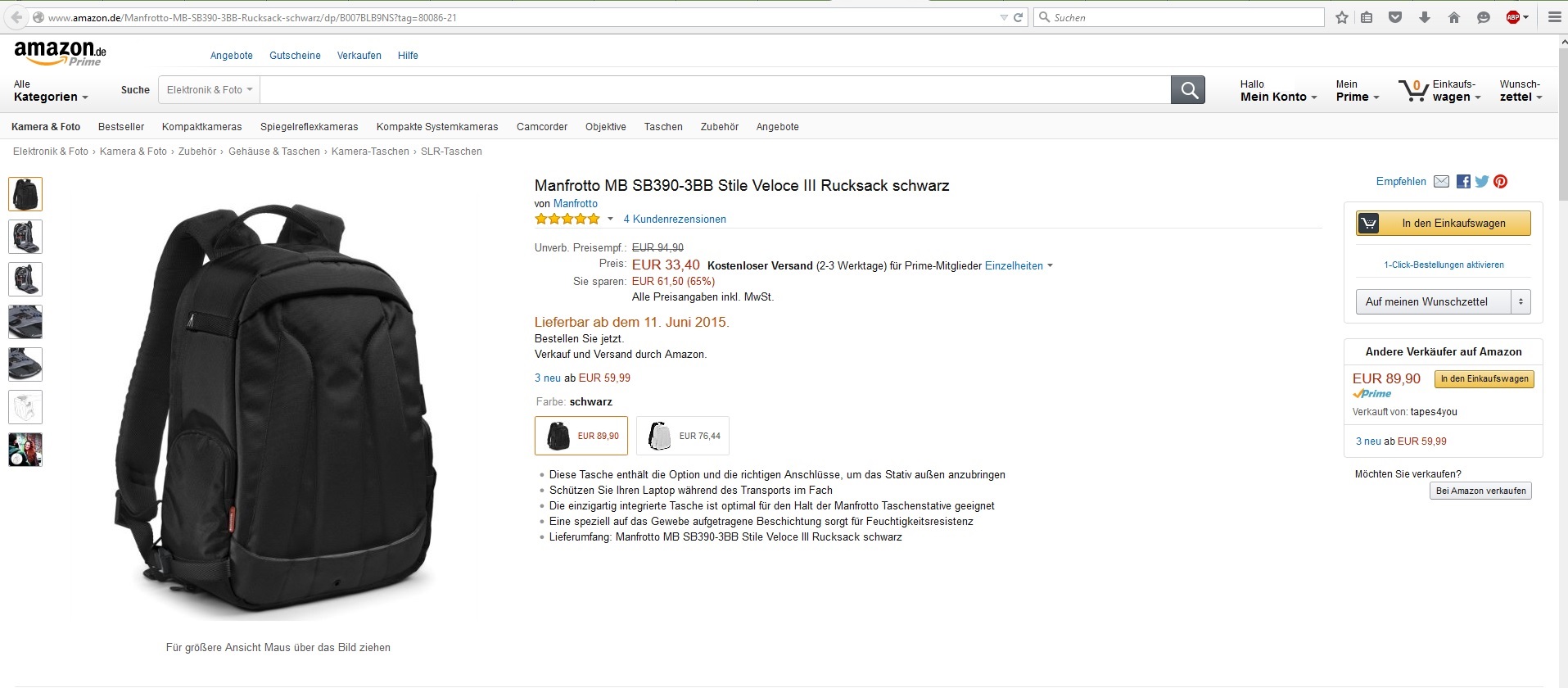
Task: Click the search magnifier button
Action: 1188,90
